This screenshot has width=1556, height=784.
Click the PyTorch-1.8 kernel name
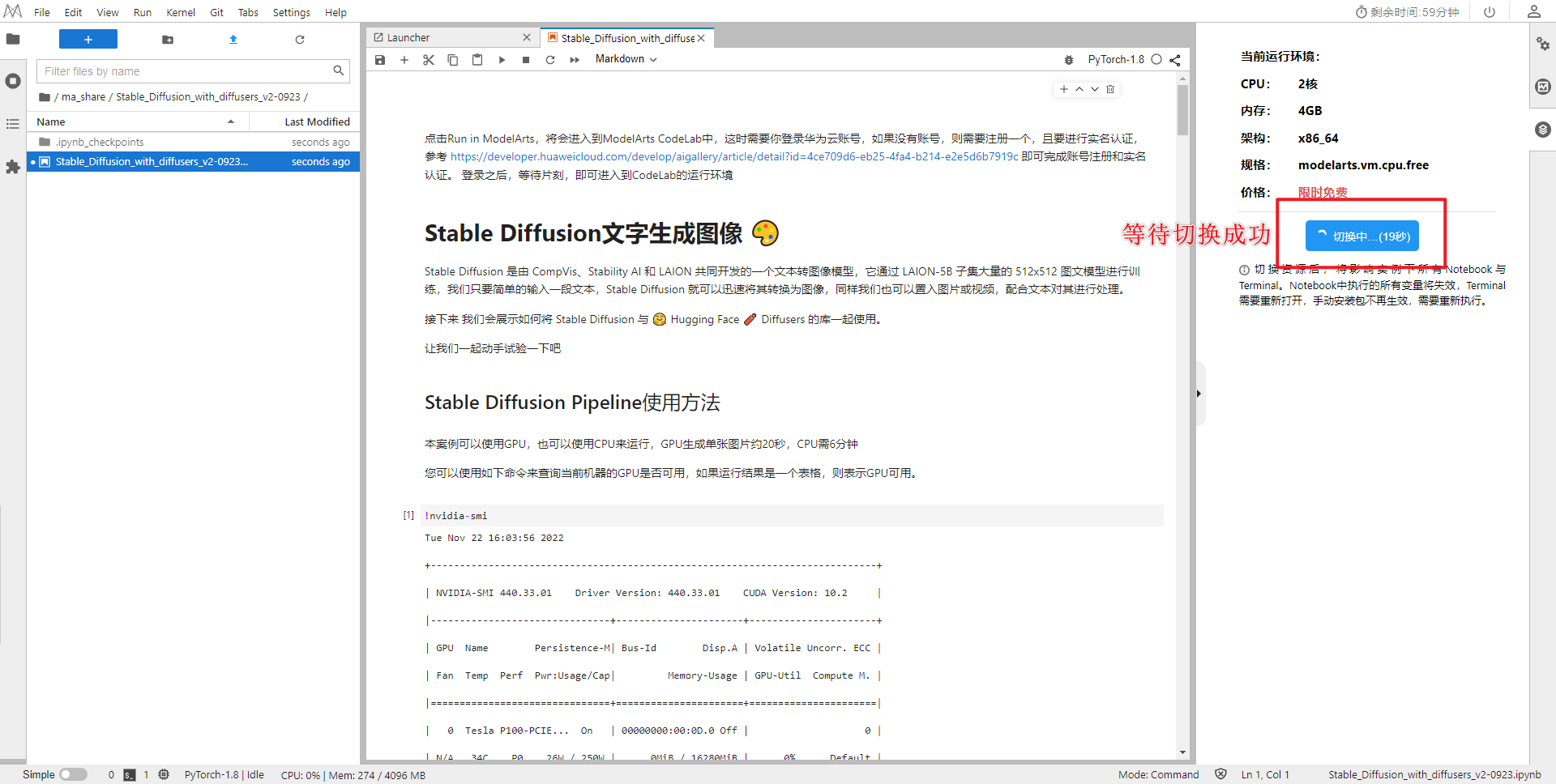tap(1116, 60)
